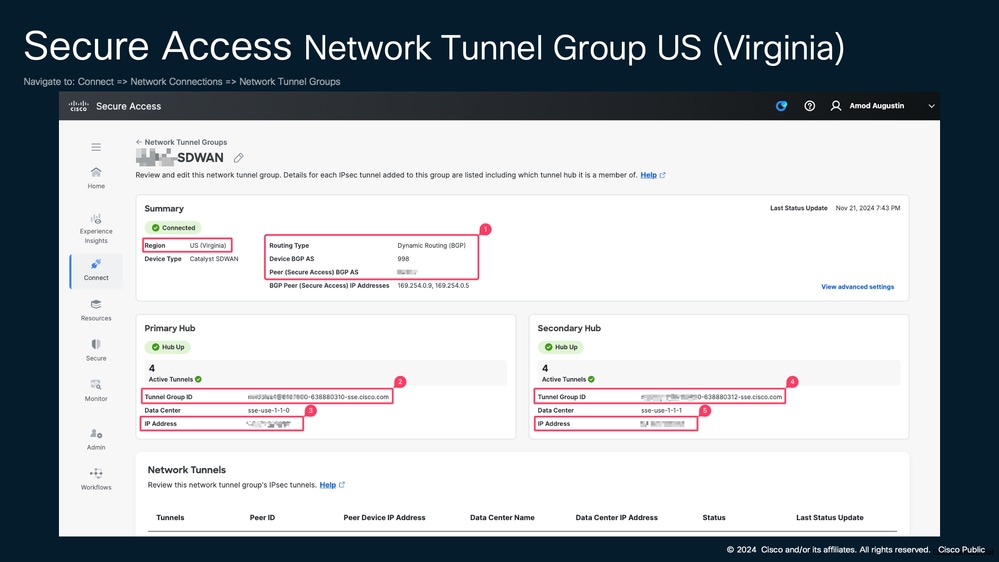999x562 pixels.
Task: Open Monitor in sidebar
Action: 96,391
